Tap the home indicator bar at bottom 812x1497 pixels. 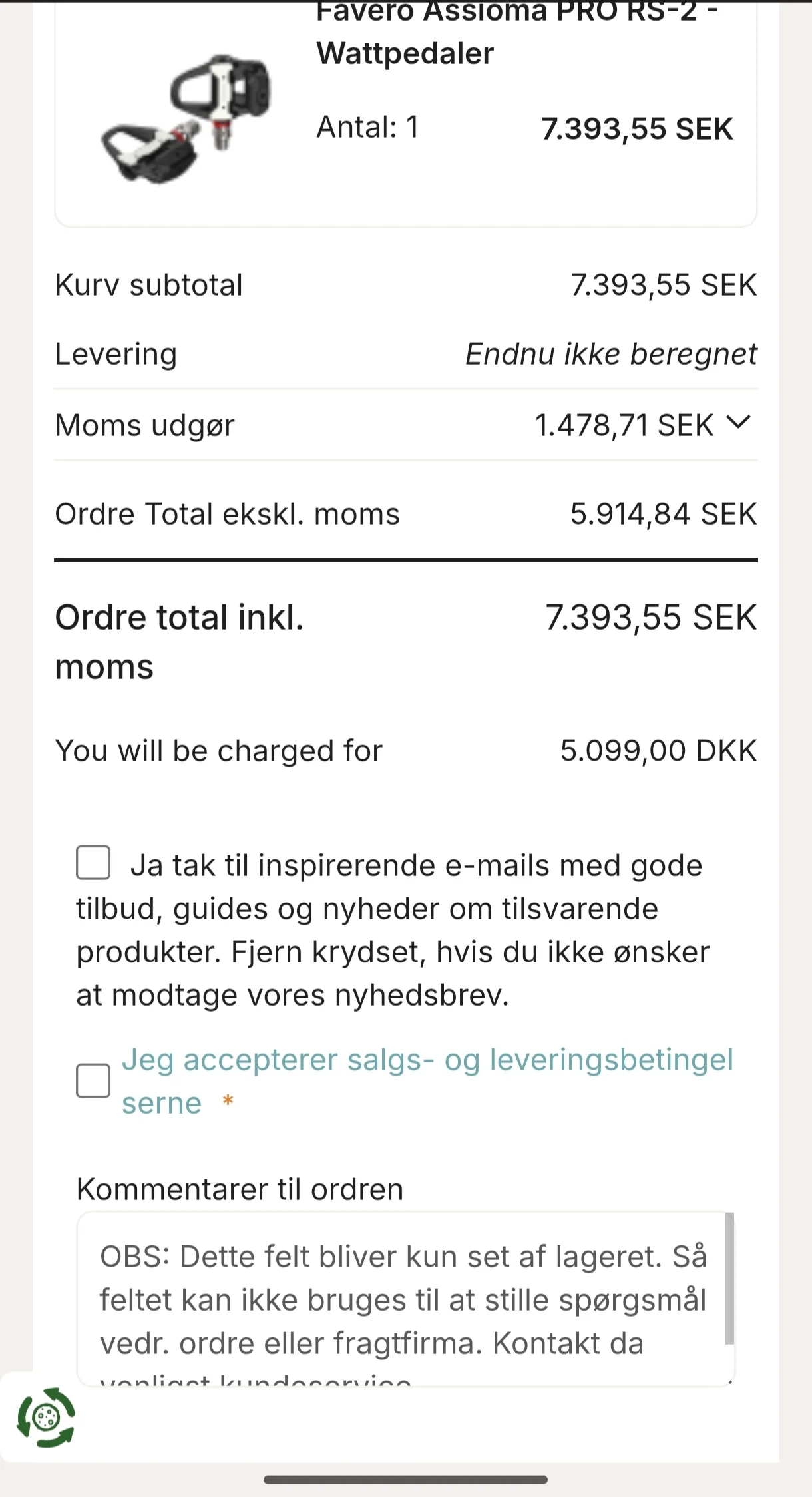[x=405, y=1480]
